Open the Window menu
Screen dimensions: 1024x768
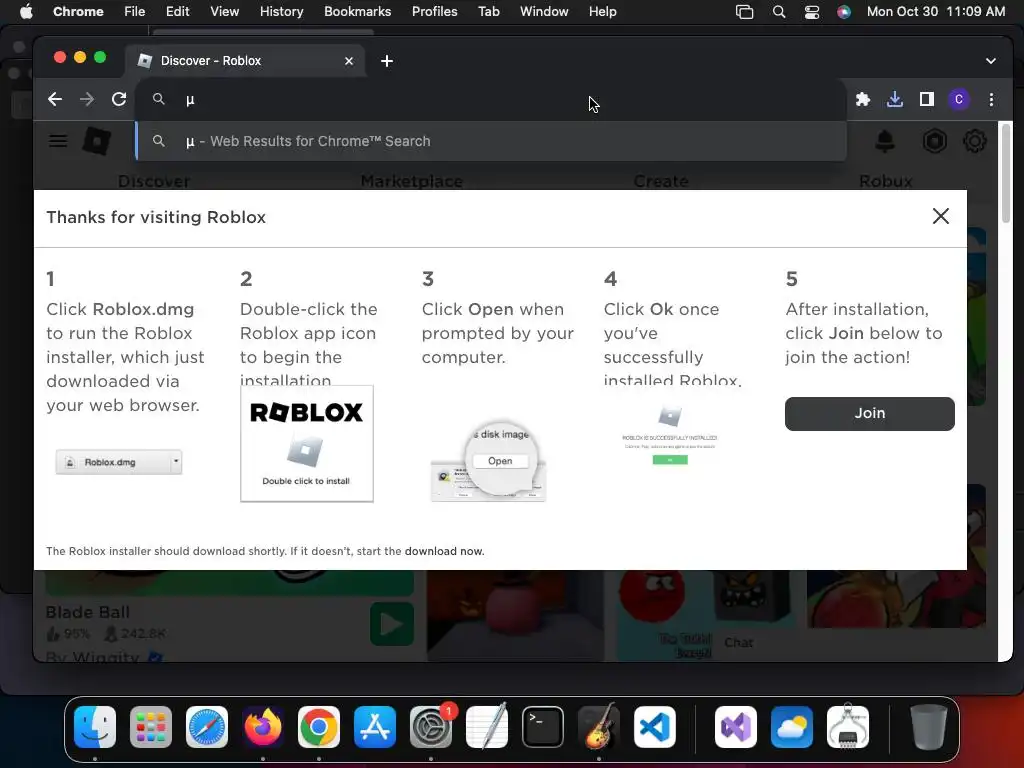(544, 12)
